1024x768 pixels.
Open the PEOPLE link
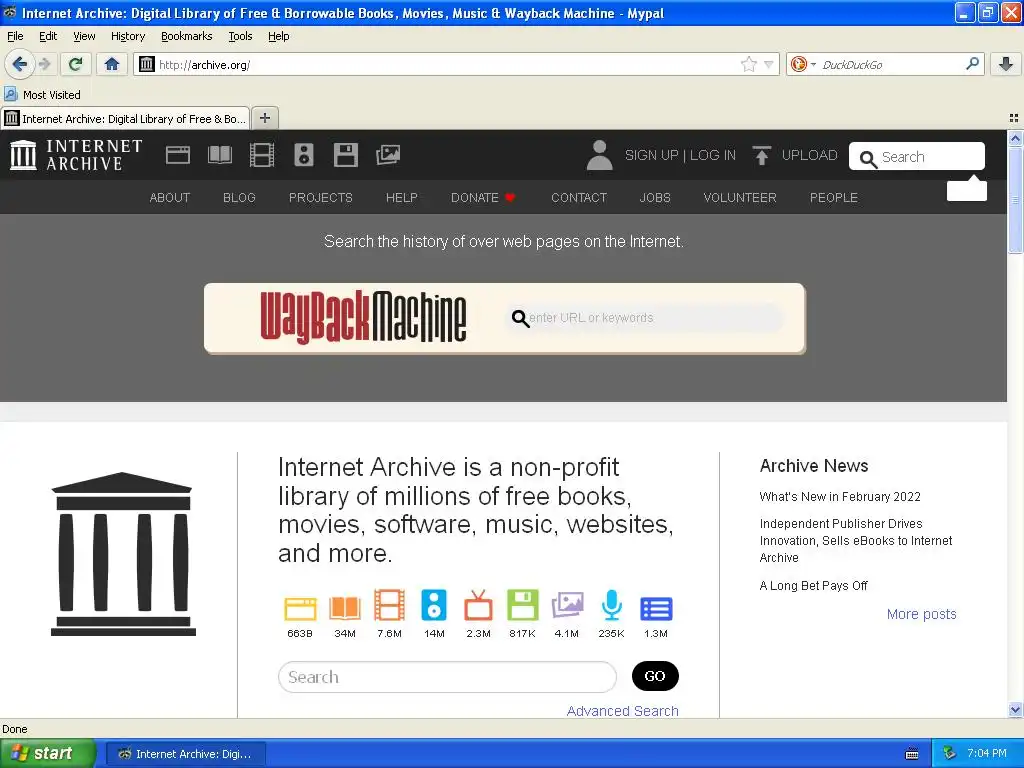coord(834,197)
